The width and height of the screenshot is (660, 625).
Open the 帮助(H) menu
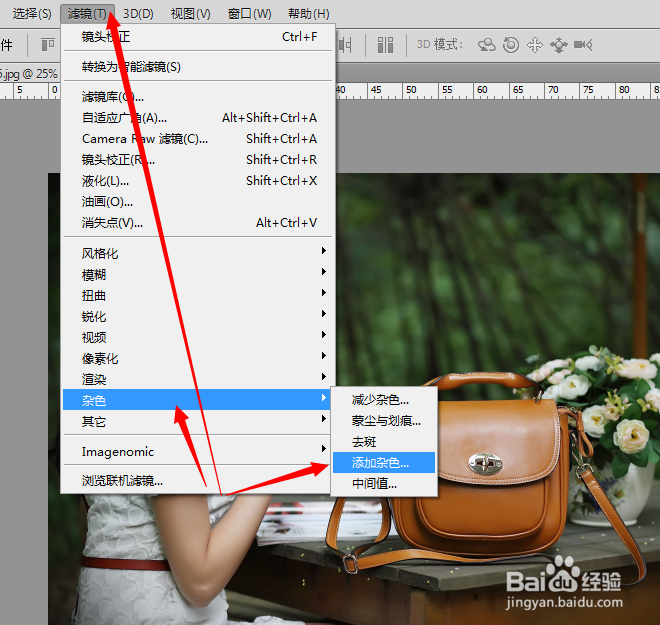309,13
